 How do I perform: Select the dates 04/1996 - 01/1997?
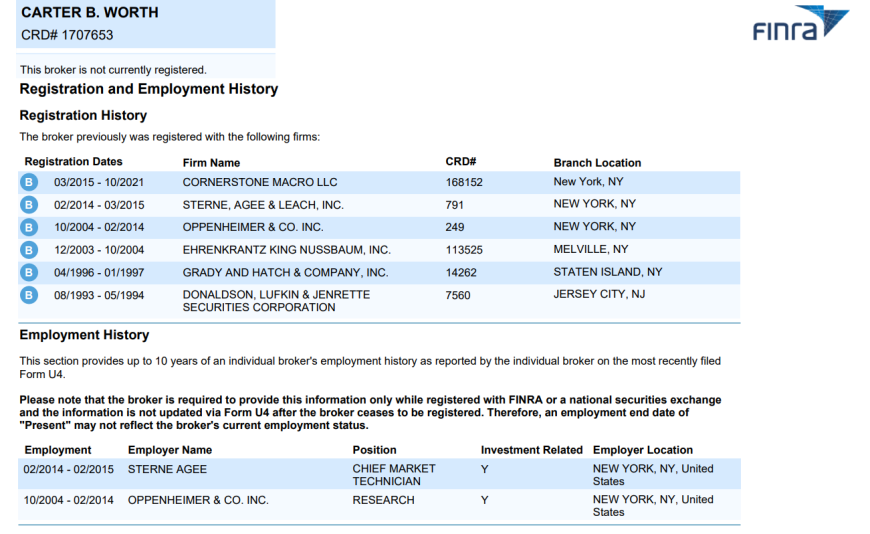coord(99,273)
